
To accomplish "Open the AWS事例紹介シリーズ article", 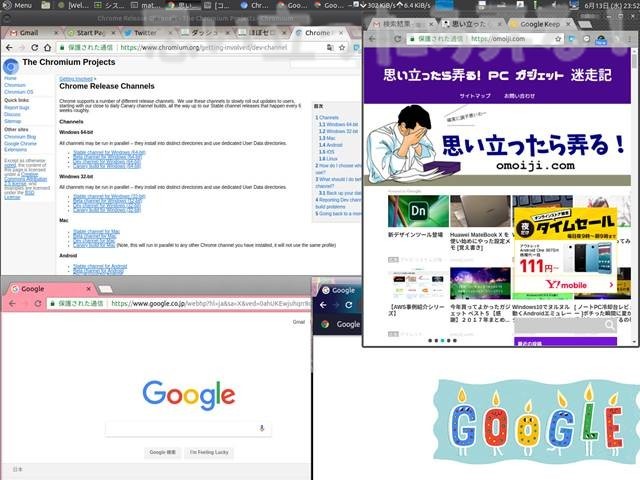I will 418,284.
